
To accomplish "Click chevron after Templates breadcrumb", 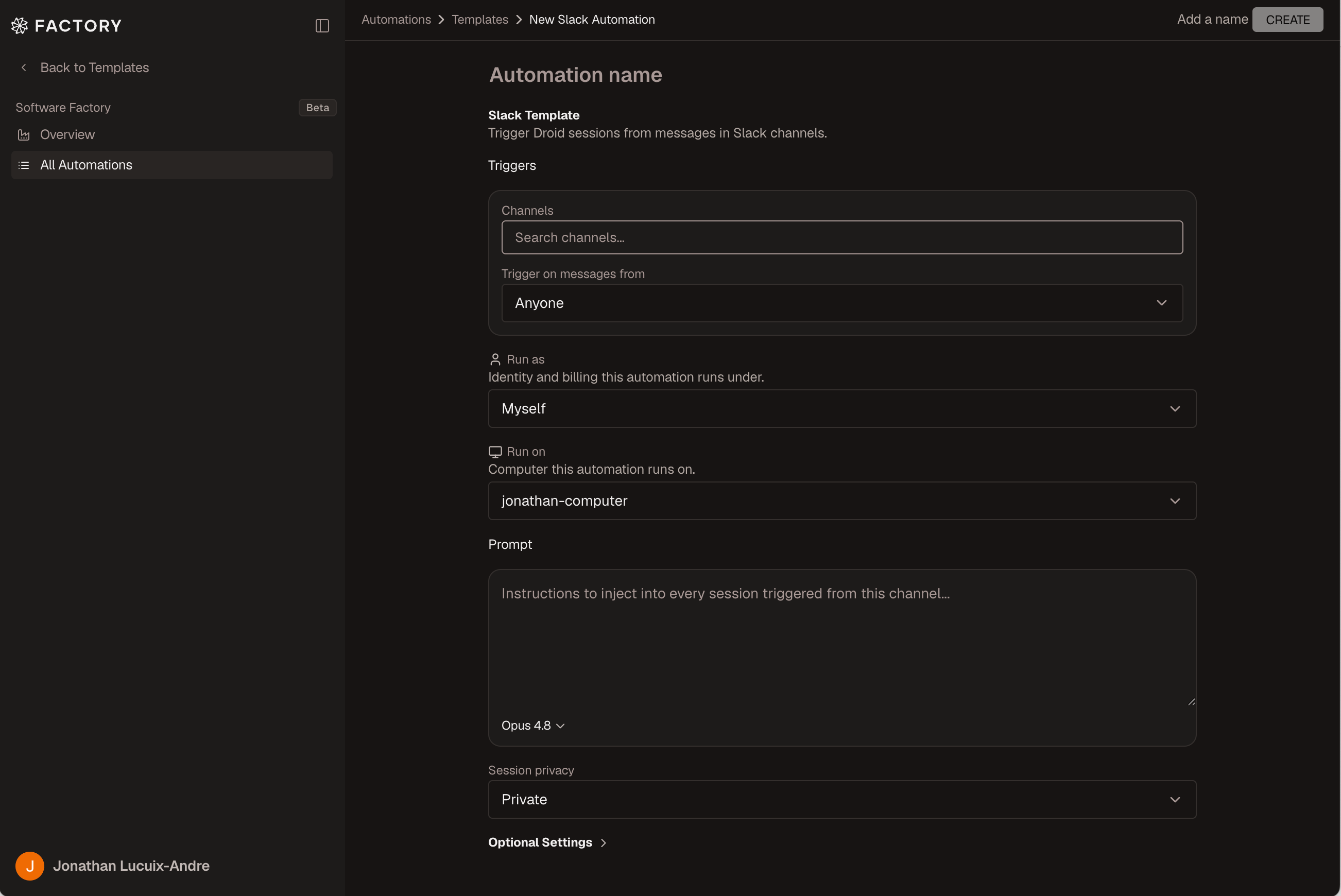I will coord(519,20).
